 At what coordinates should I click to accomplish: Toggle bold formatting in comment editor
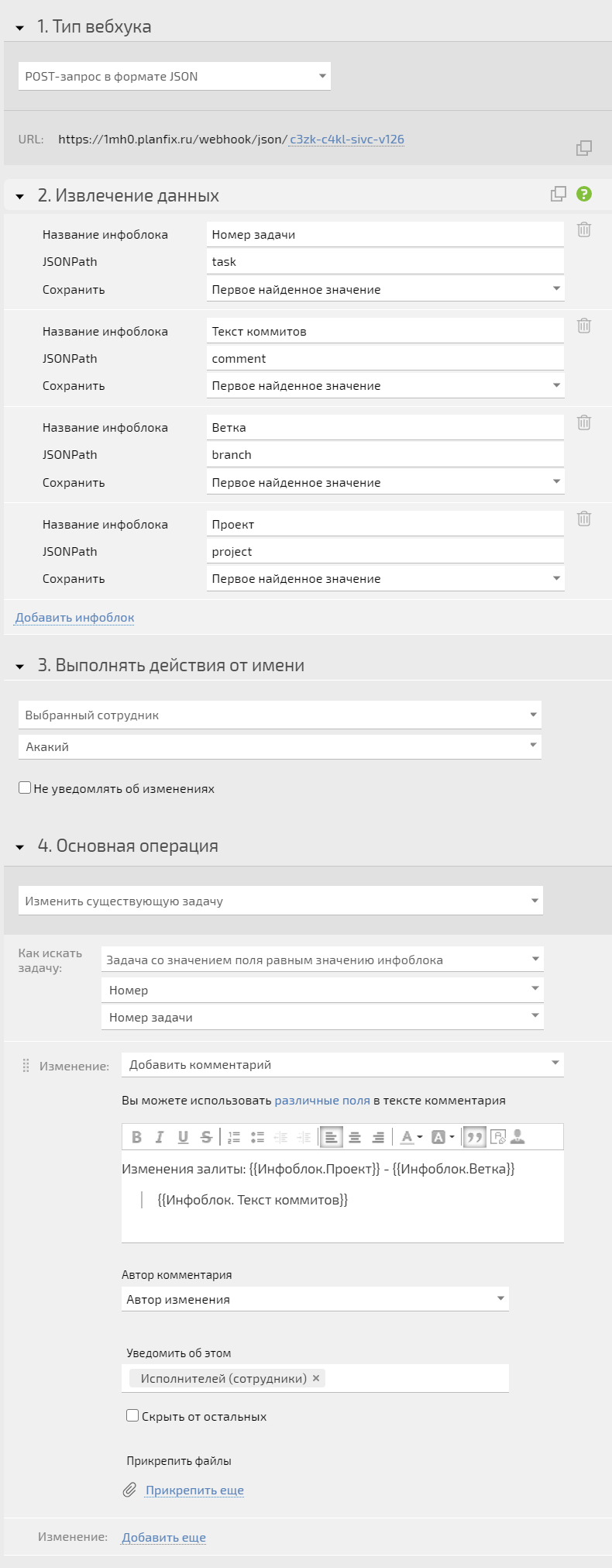point(137,1137)
